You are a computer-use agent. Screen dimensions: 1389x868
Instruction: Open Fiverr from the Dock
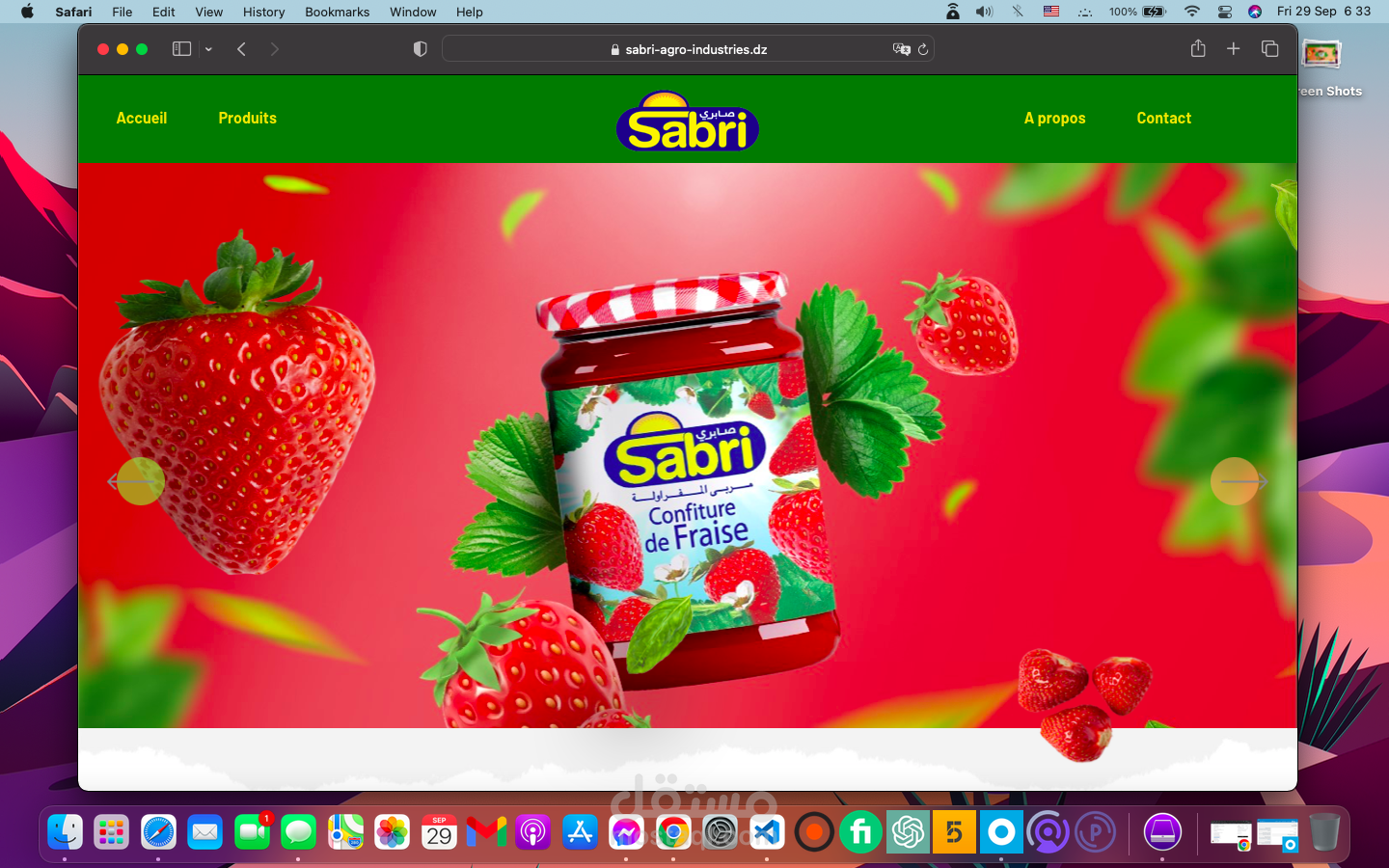pos(861,832)
